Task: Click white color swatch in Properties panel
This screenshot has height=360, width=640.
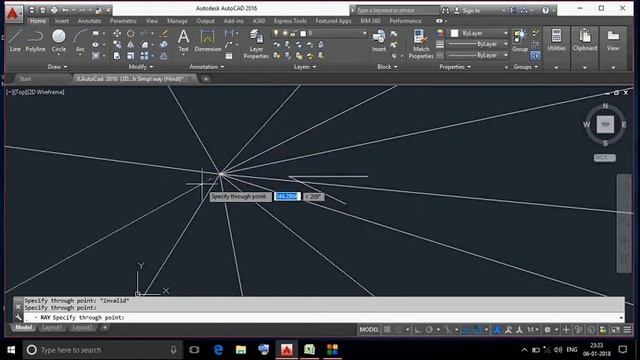Action: tap(454, 33)
